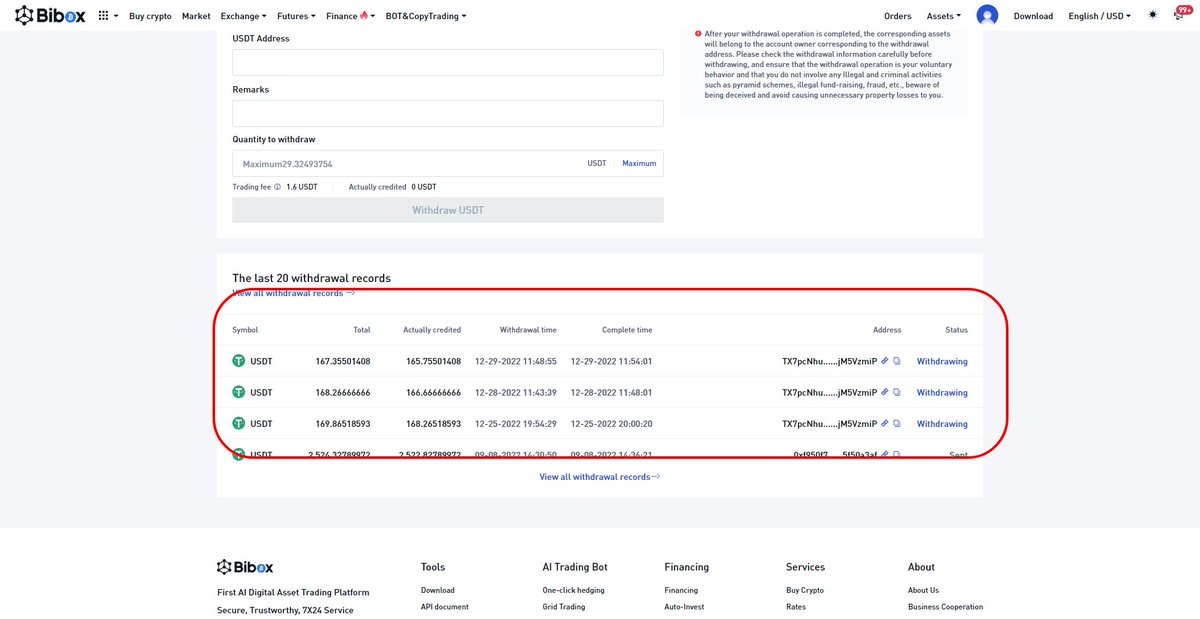Open explorer link icon for 12-25-2022 withdrawal
This screenshot has height=619, width=1200.
885,423
